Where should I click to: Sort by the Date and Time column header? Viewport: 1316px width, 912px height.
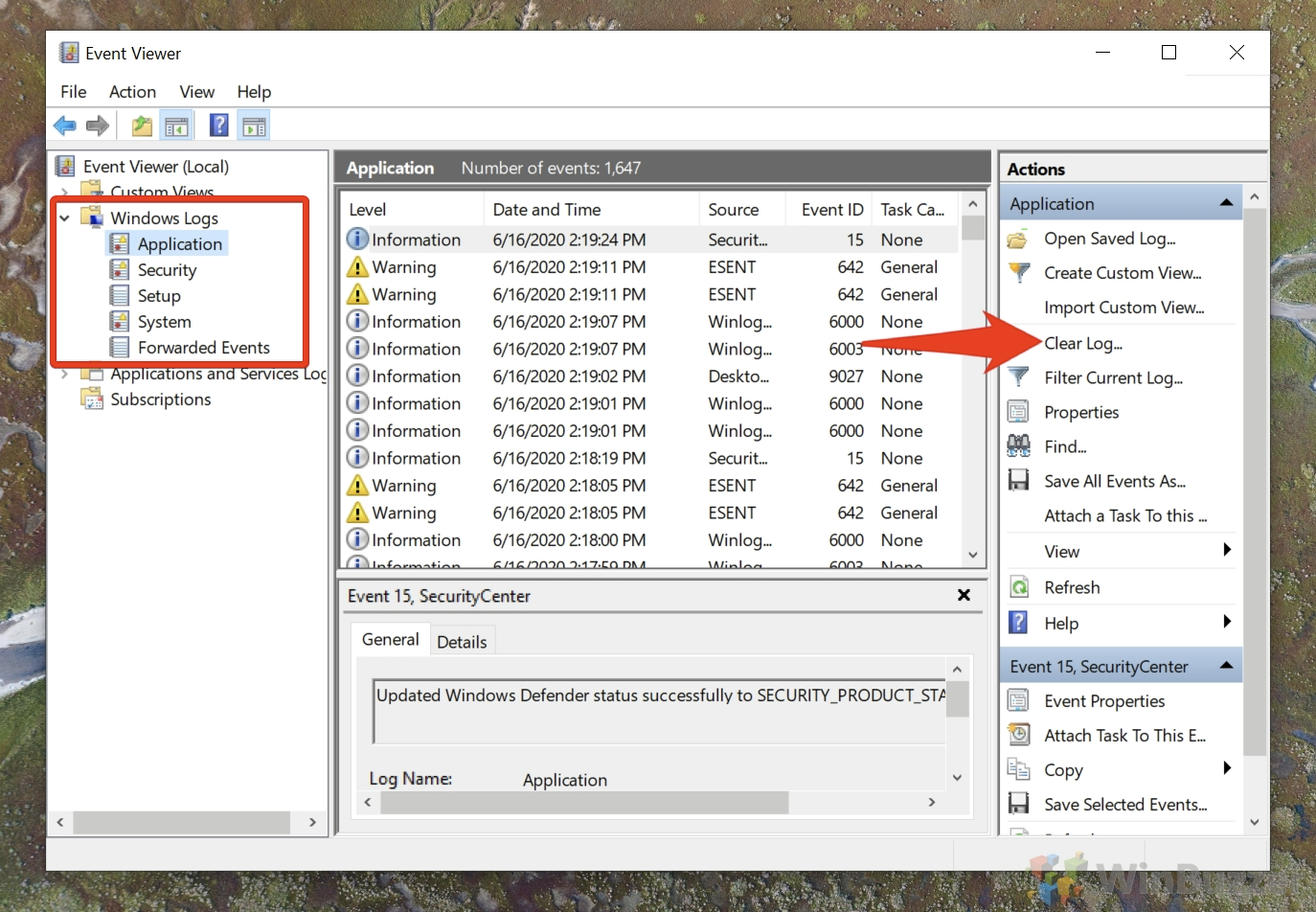591,209
